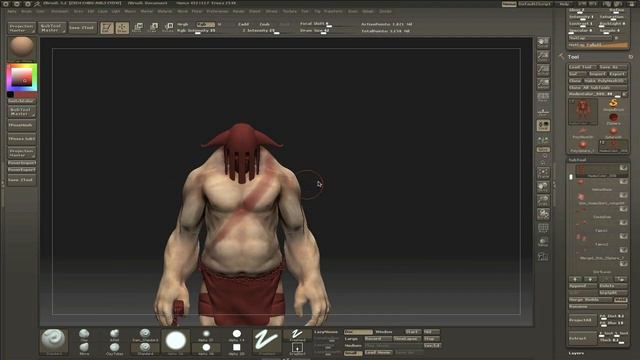Screen dimensions: 640x360
Task: Open the large Standard brush thumbnail
Action: click(53, 341)
